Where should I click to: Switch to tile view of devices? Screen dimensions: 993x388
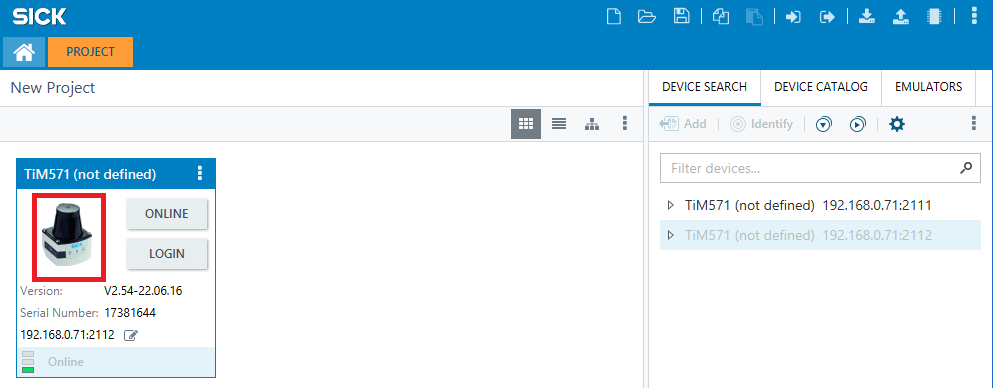(526, 124)
